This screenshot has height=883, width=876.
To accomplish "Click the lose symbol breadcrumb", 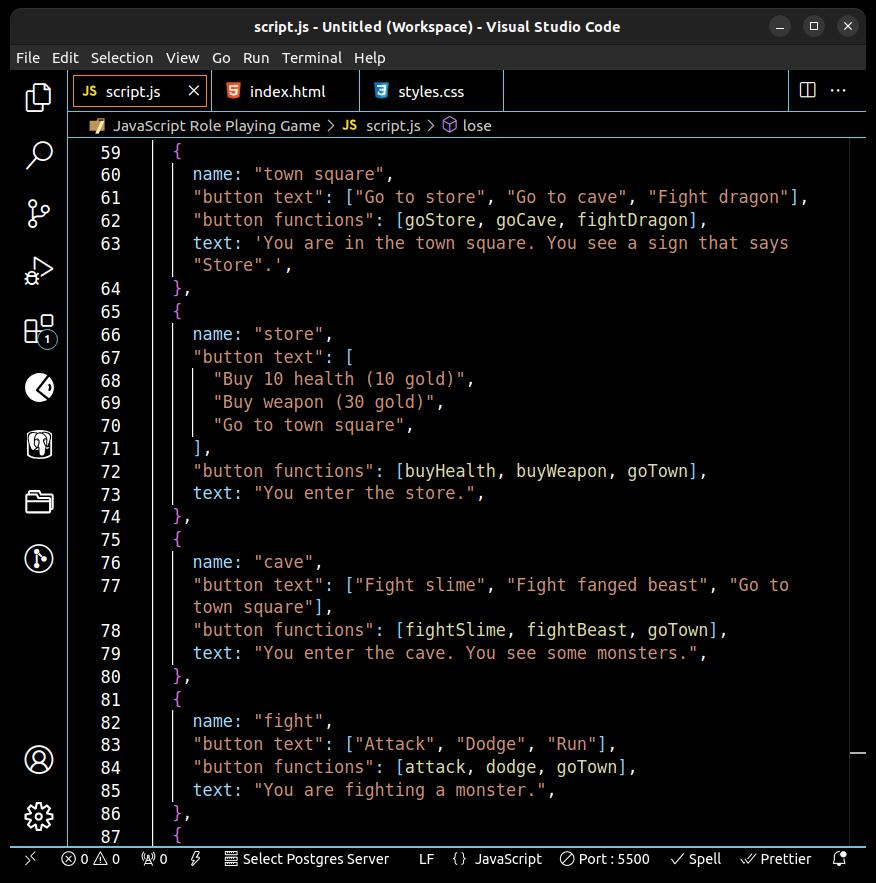I will click(476, 126).
